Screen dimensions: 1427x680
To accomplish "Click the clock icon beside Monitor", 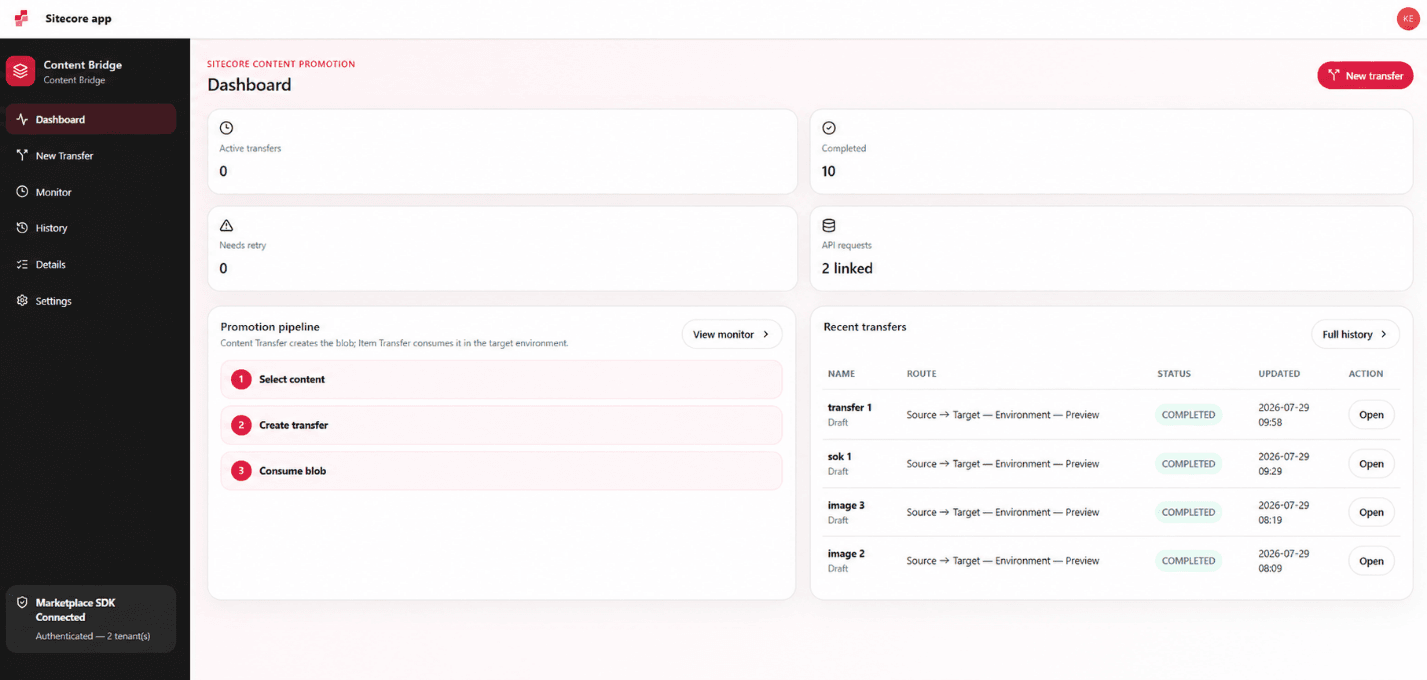I will coord(22,192).
